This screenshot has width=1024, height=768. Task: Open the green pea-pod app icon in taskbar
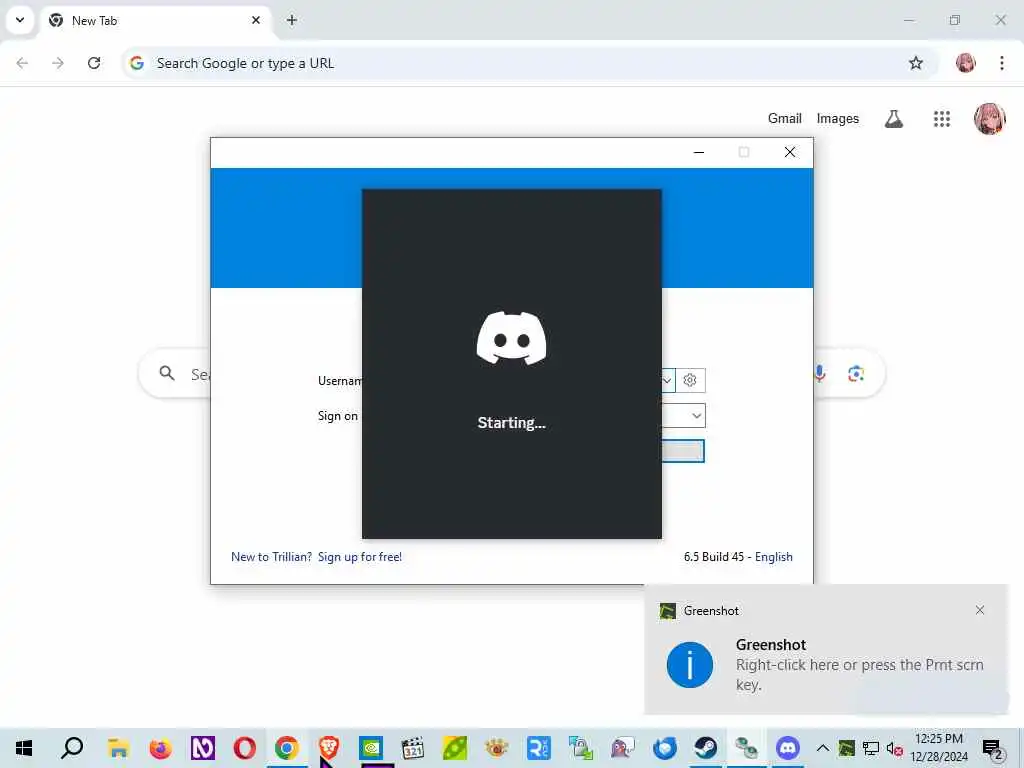pyautogui.click(x=455, y=748)
